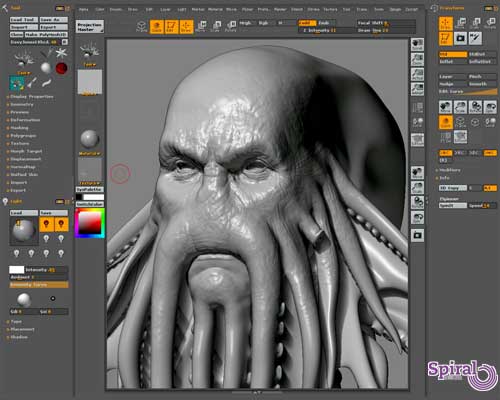The image size is (500, 400).
Task: Pick the star-shaped tool icon
Action: coord(61,53)
